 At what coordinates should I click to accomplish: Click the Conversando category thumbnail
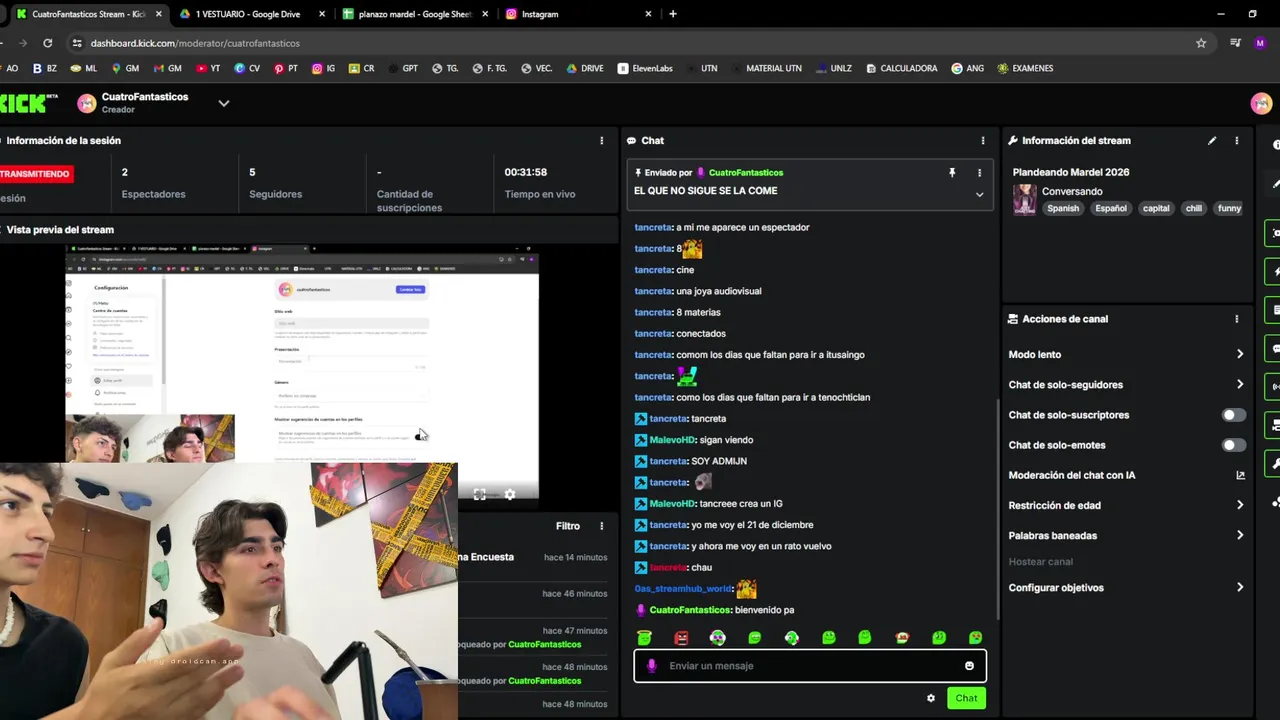(1025, 199)
